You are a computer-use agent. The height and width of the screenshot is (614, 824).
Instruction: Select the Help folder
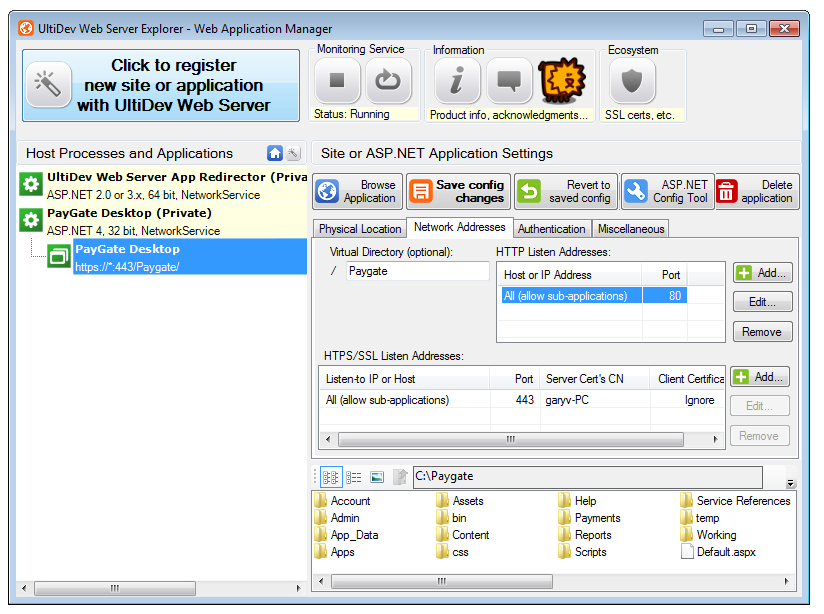click(578, 501)
